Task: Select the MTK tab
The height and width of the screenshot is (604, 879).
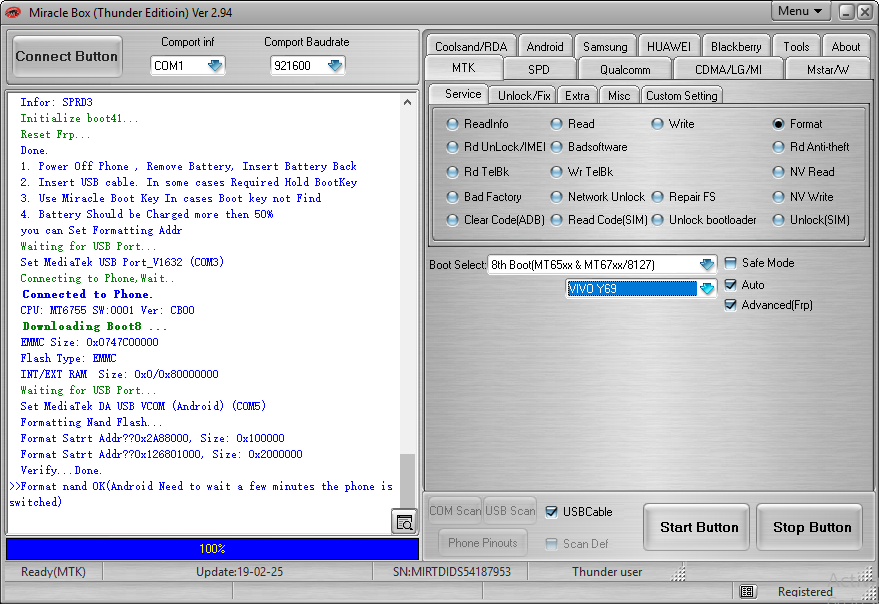Action: [464, 68]
